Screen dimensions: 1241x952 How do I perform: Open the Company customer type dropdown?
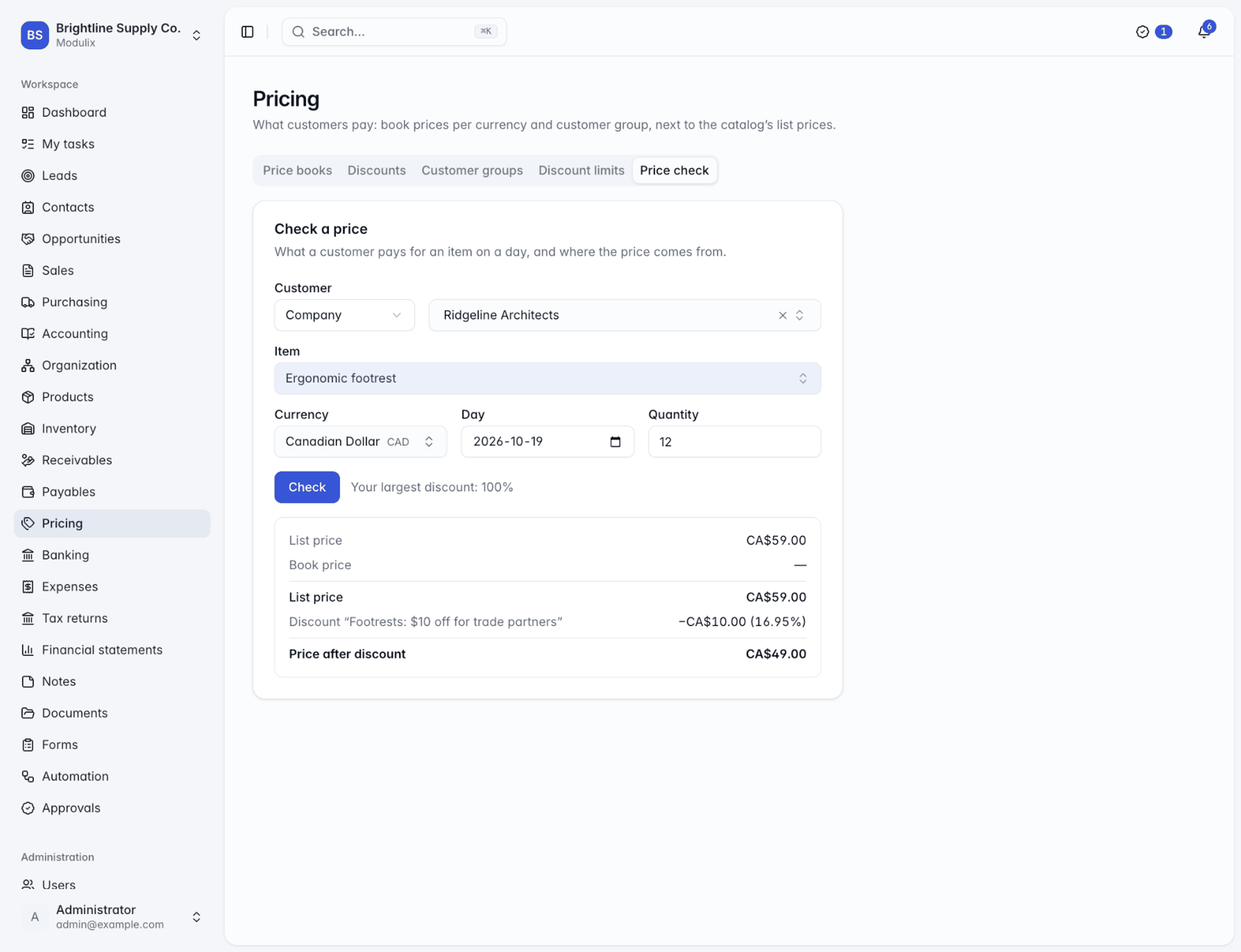pos(344,315)
